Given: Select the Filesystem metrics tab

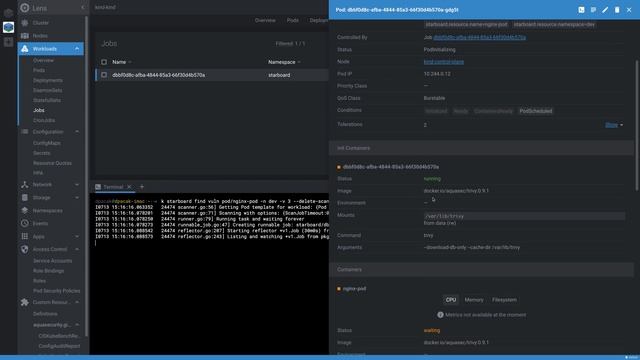Looking at the screenshot, I should (504, 300).
